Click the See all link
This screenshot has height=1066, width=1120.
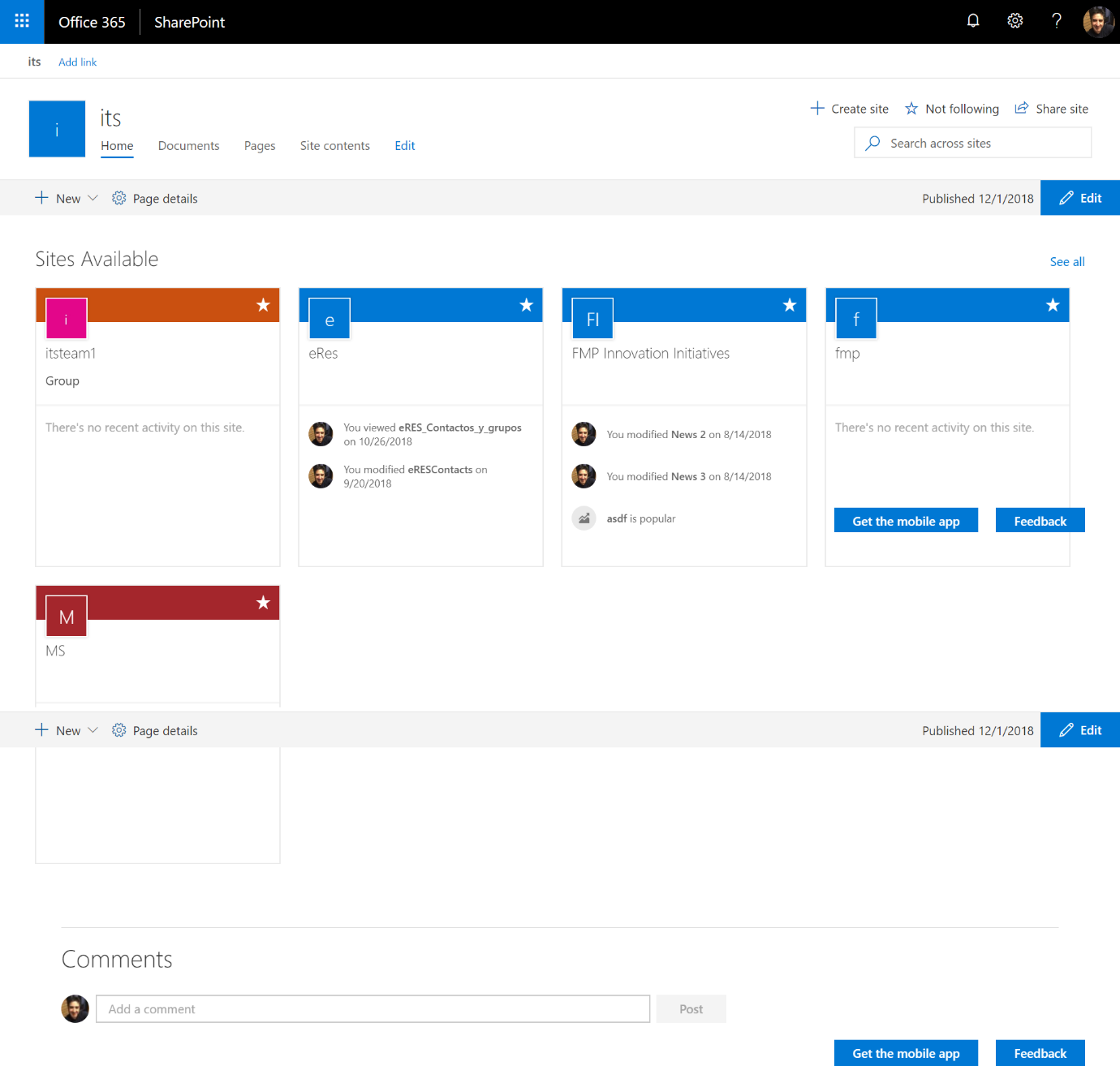point(1066,261)
